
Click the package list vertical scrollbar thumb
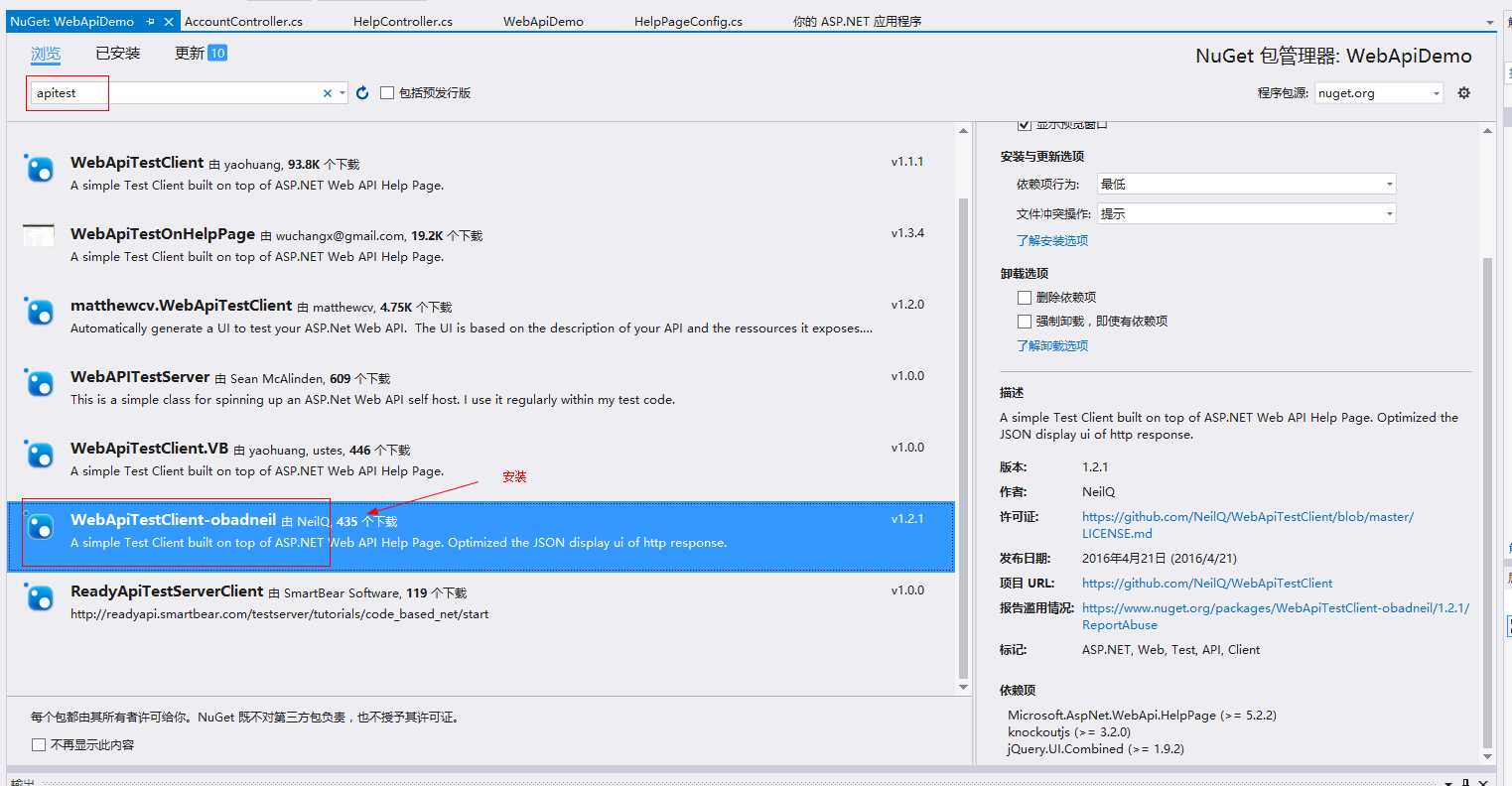pyautogui.click(x=962, y=437)
